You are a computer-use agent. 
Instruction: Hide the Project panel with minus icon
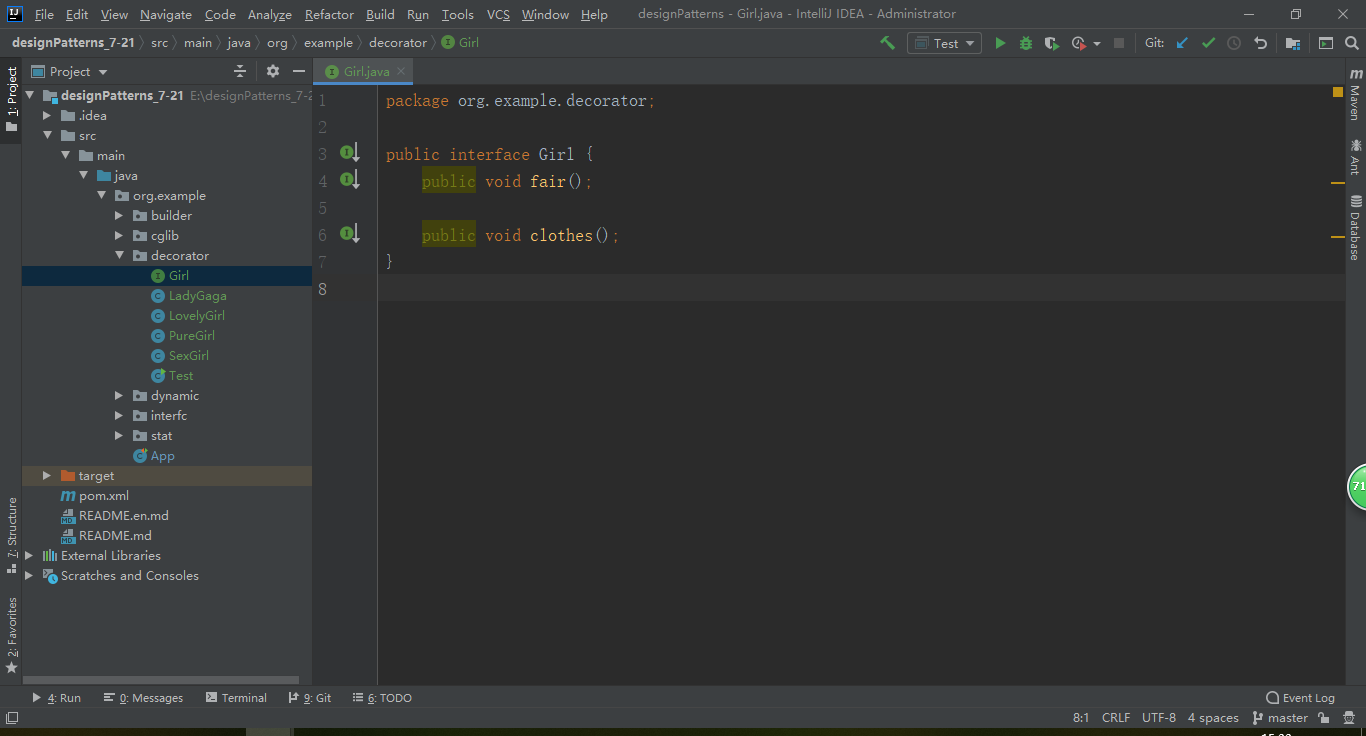coord(298,71)
